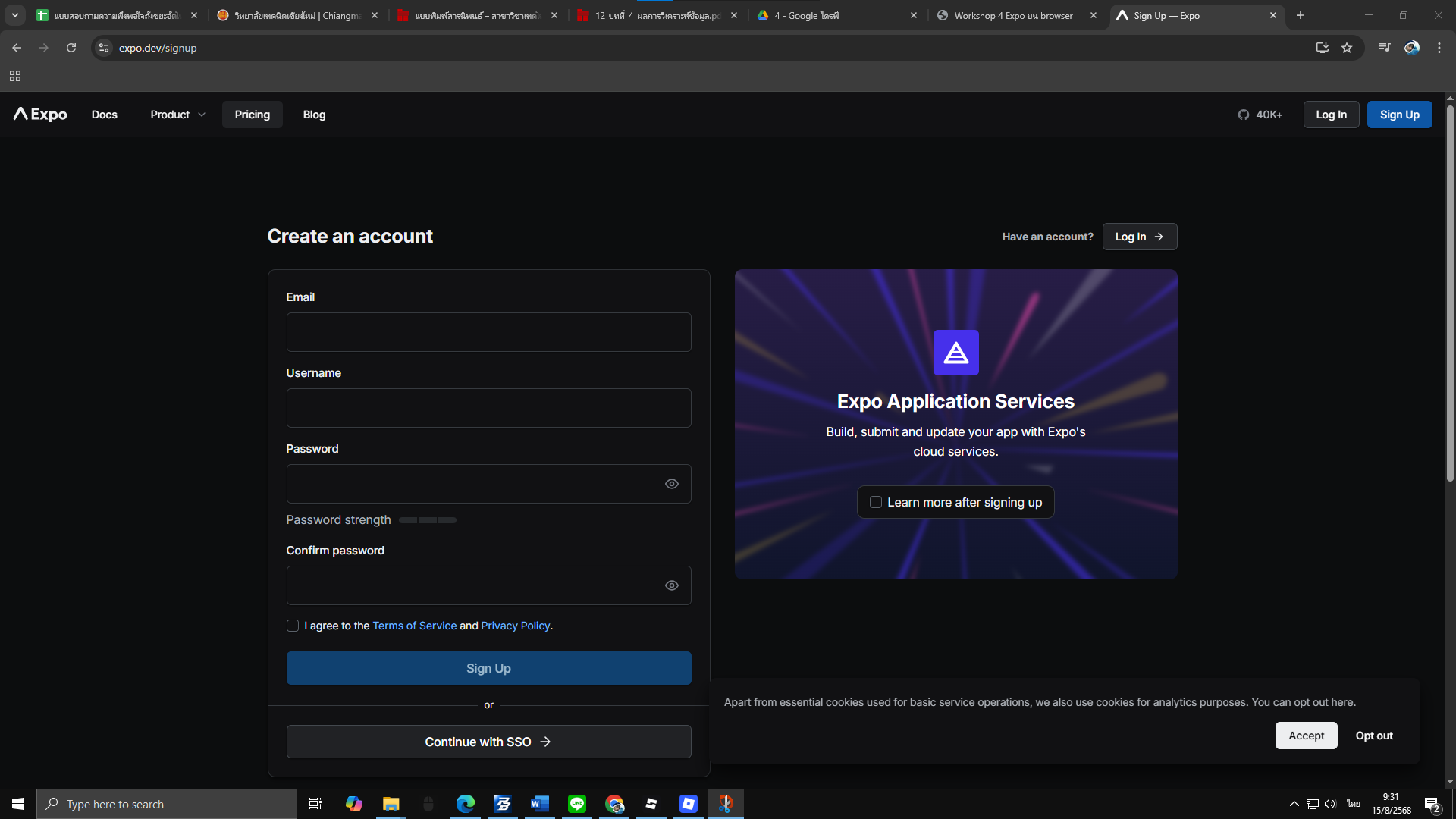The image size is (1456, 819).
Task: Open tab search dropdown arrow
Action: [x=15, y=15]
